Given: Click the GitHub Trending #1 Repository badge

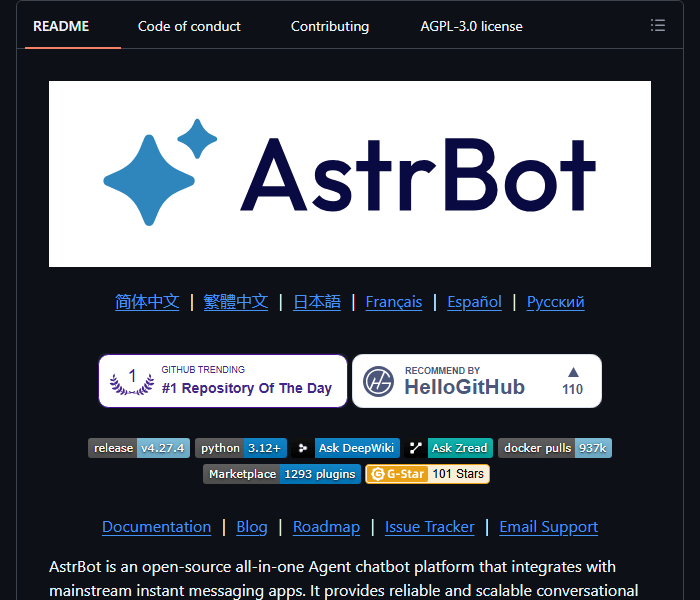Looking at the screenshot, I should (223, 381).
